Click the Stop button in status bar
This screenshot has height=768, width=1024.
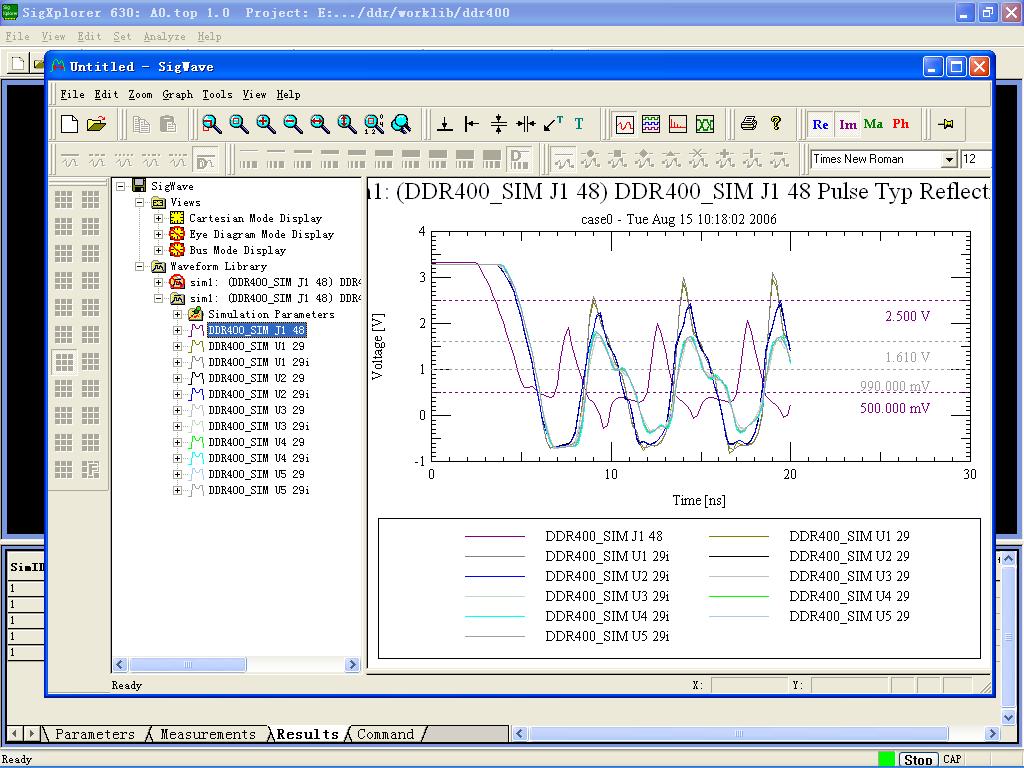[x=917, y=760]
